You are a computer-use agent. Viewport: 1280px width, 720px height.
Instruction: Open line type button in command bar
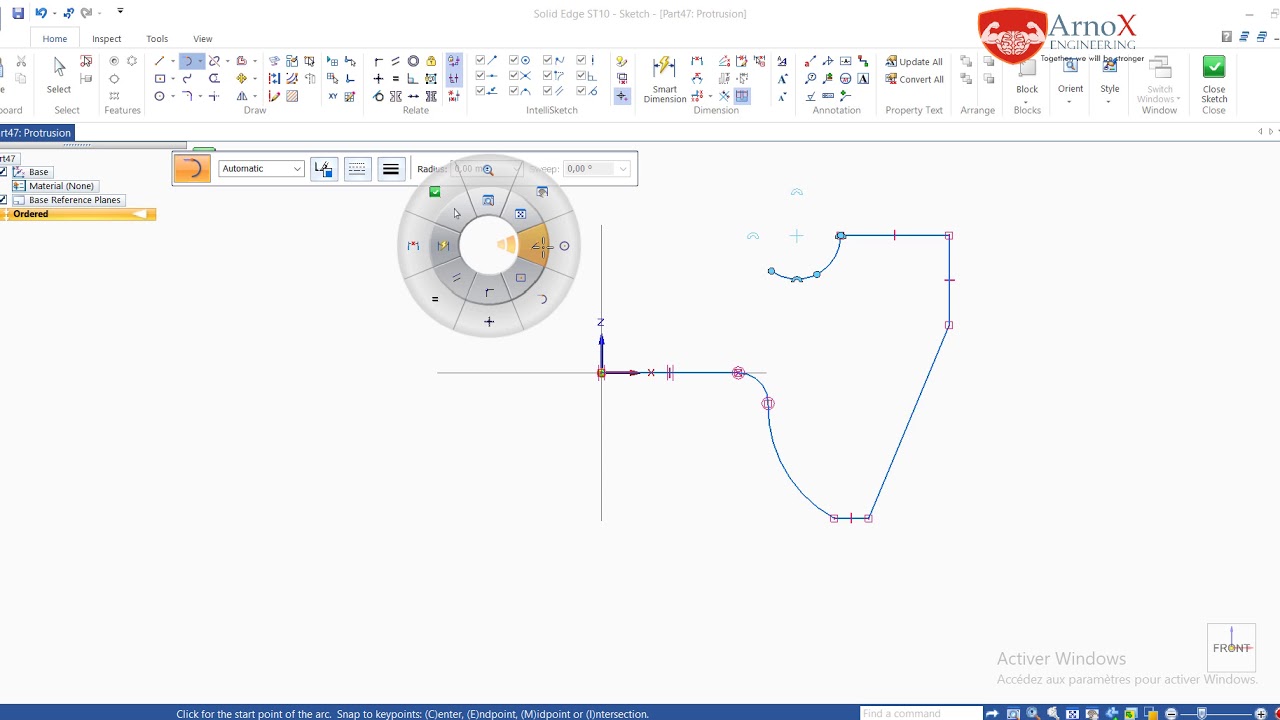pyautogui.click(x=357, y=169)
